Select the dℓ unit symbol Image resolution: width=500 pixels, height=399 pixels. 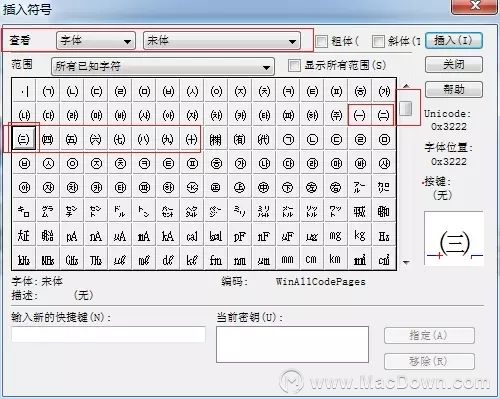coord(168,260)
